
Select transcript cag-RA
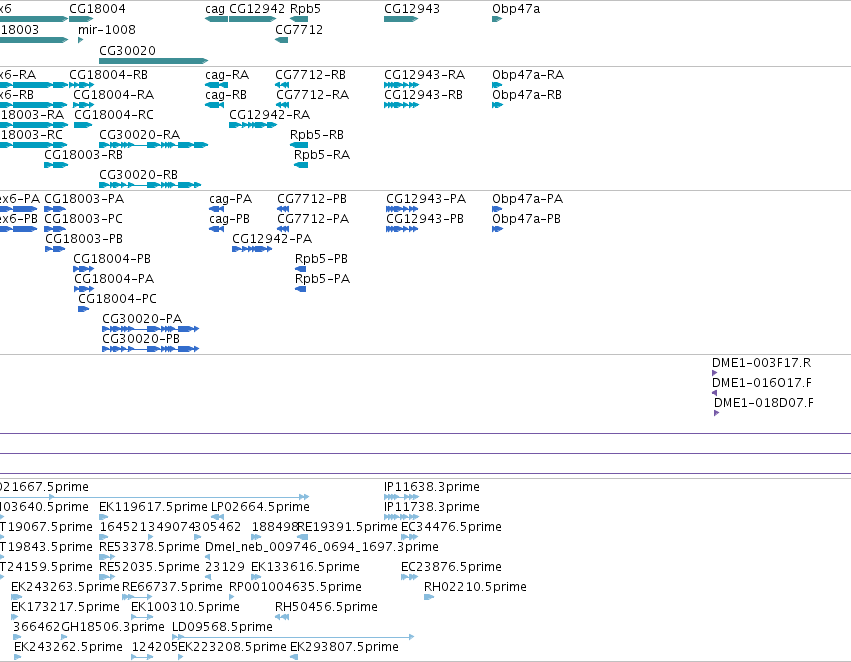(227, 75)
